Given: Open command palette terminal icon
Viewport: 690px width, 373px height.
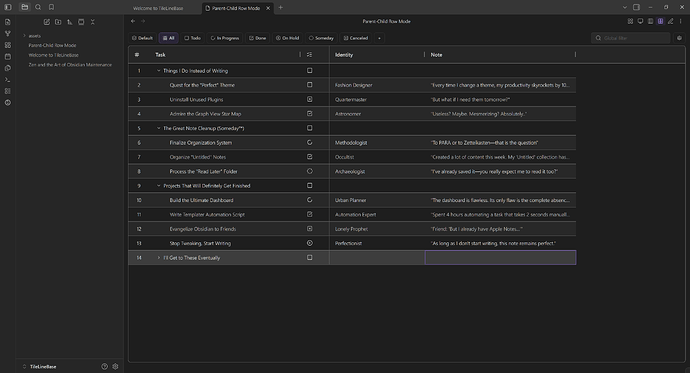Looking at the screenshot, I should (x=7, y=80).
